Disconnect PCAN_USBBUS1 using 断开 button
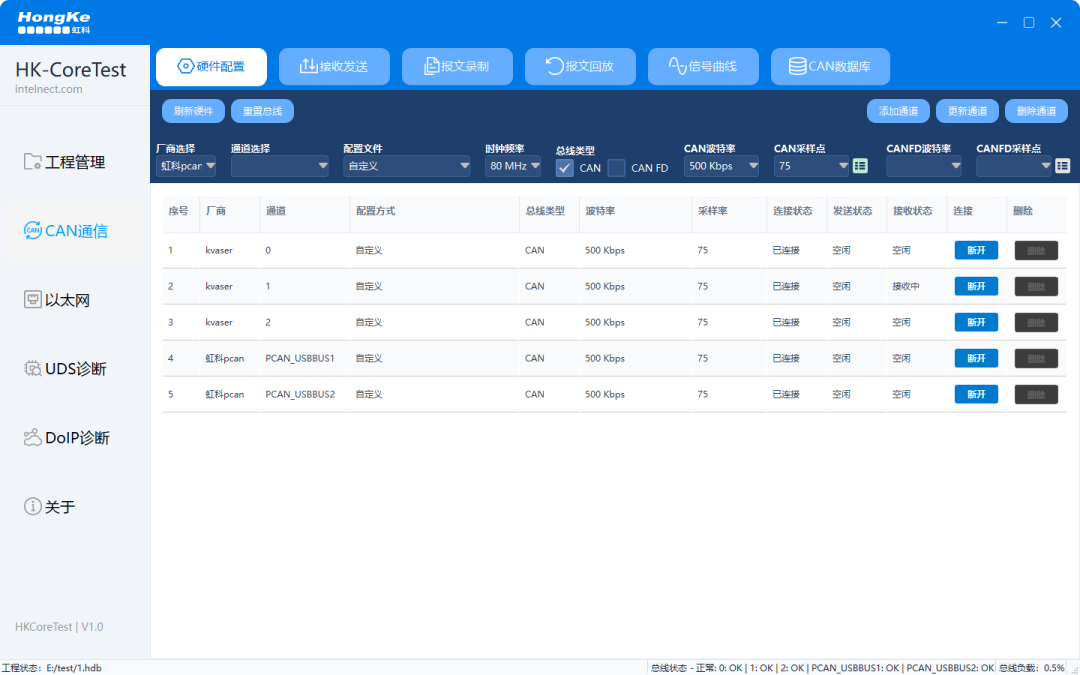This screenshot has width=1080, height=675. tap(976, 358)
